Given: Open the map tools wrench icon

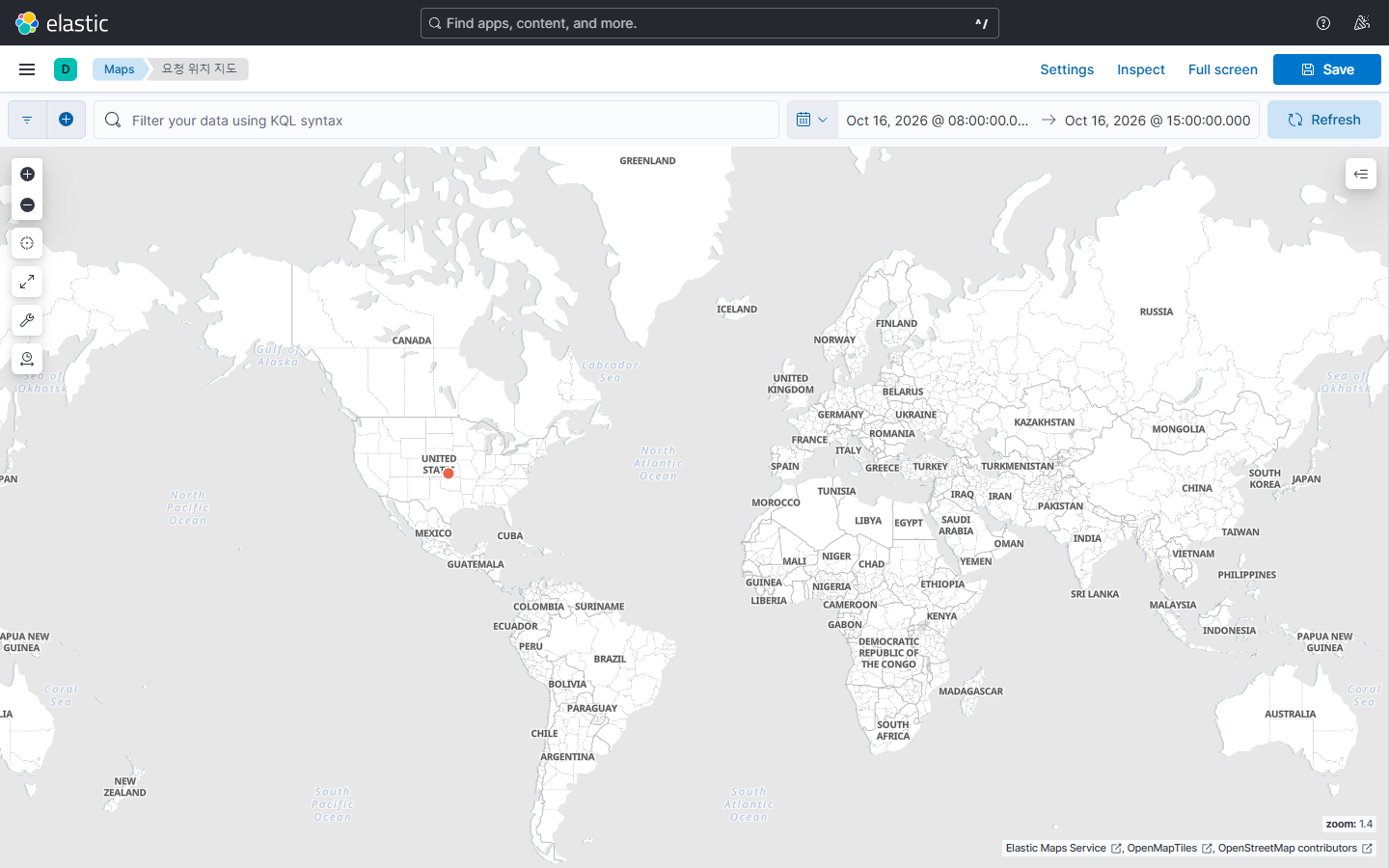Looking at the screenshot, I should pos(27,320).
